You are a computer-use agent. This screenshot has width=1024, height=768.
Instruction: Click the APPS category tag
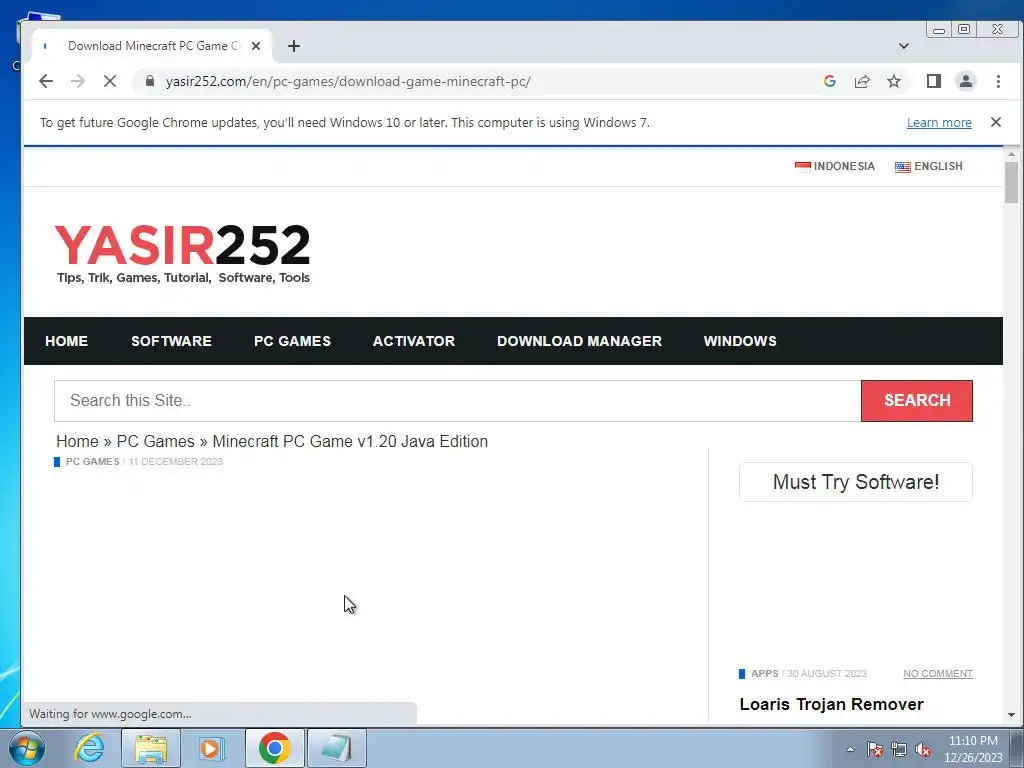pos(765,673)
